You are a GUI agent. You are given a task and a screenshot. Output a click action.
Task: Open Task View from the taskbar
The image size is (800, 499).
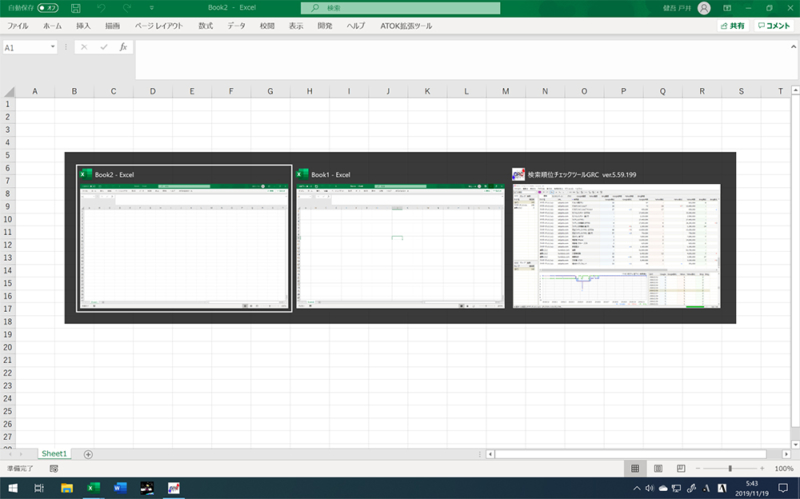tap(39, 488)
